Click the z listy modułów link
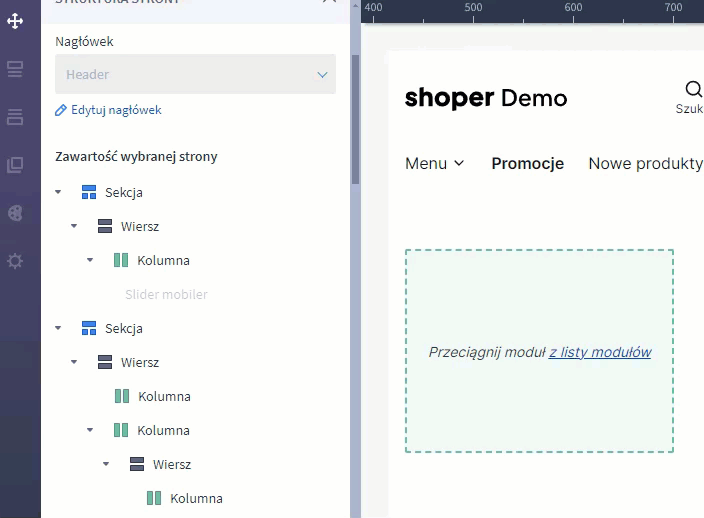 pos(600,352)
